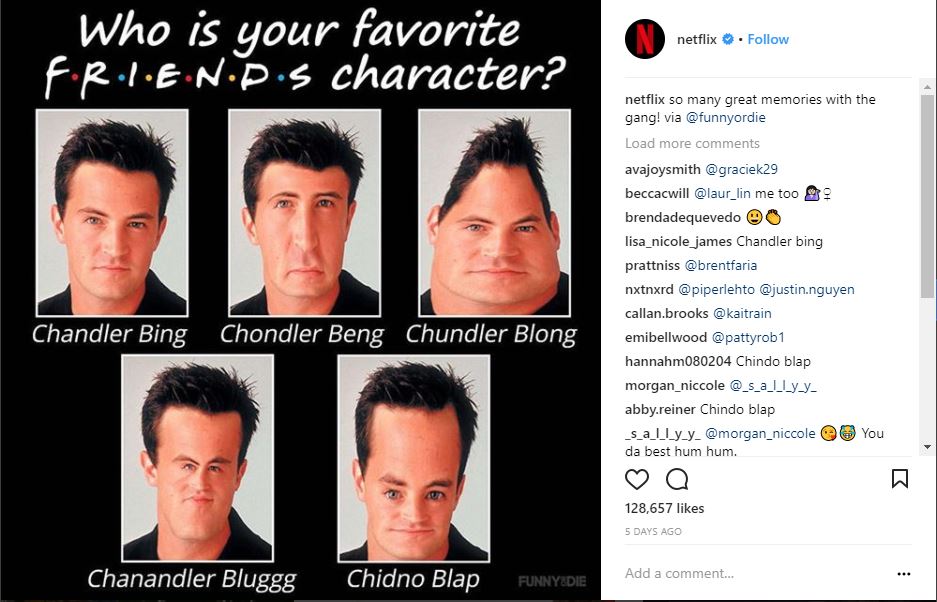Open the @graciek29 mention
Viewport: 937px width, 602px height.
click(742, 169)
